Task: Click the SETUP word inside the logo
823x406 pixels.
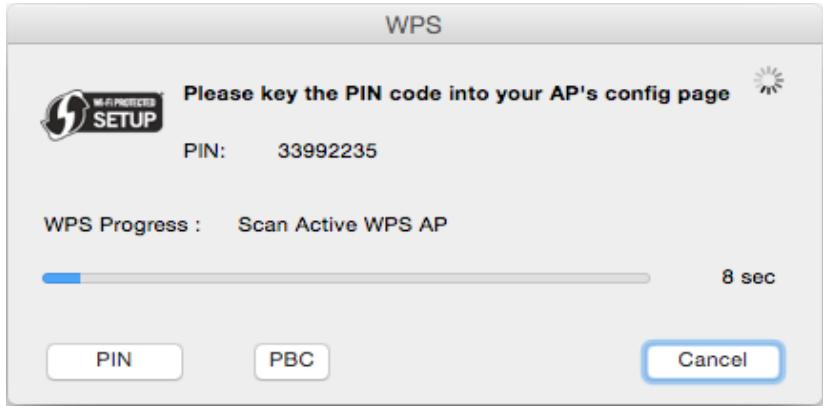Action: tap(124, 121)
